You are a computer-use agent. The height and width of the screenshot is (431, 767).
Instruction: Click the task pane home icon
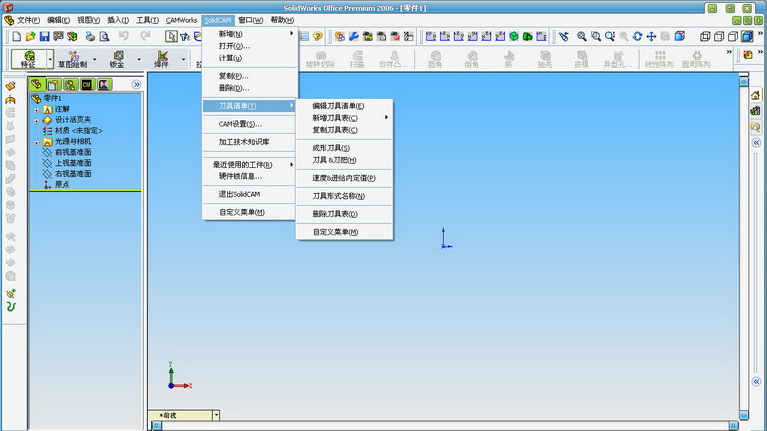[x=755, y=96]
